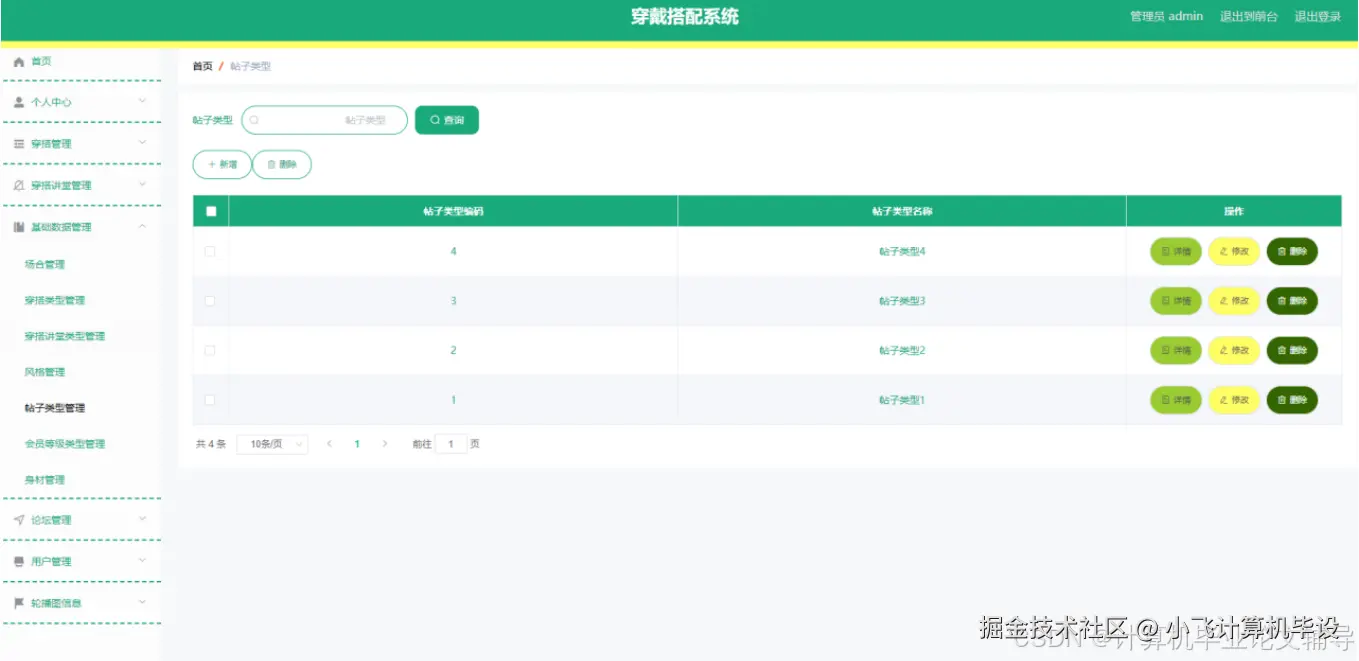The width and height of the screenshot is (1359, 661).
Task: Select the person icon next to 个人中心
Action: click(17, 101)
